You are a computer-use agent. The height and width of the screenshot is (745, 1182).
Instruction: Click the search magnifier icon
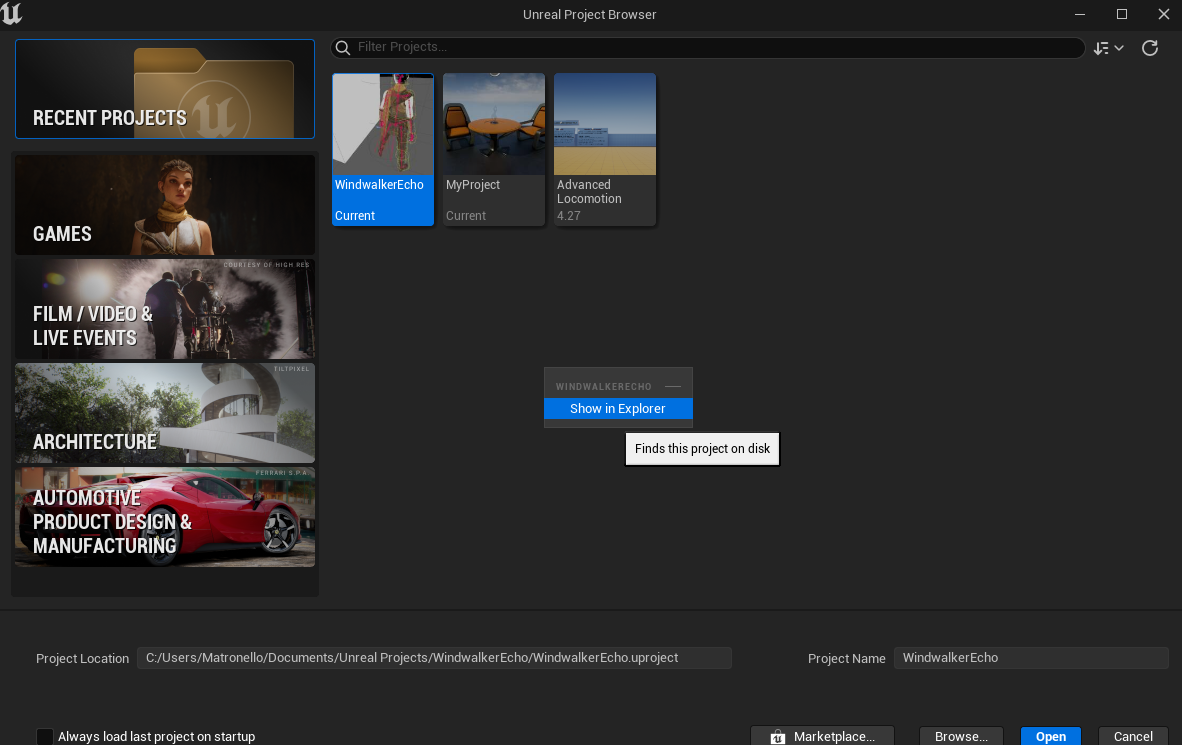pyautogui.click(x=343, y=47)
